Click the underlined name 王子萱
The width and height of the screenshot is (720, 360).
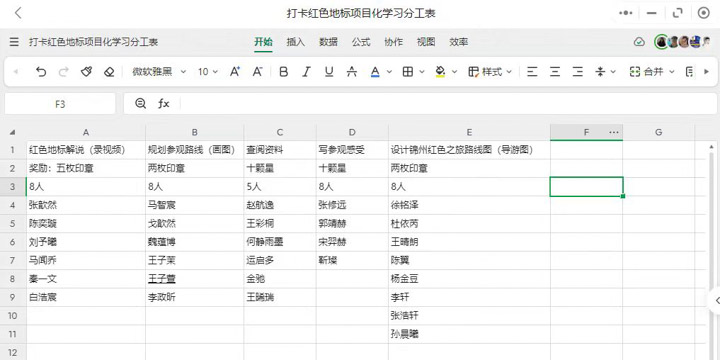coord(161,279)
